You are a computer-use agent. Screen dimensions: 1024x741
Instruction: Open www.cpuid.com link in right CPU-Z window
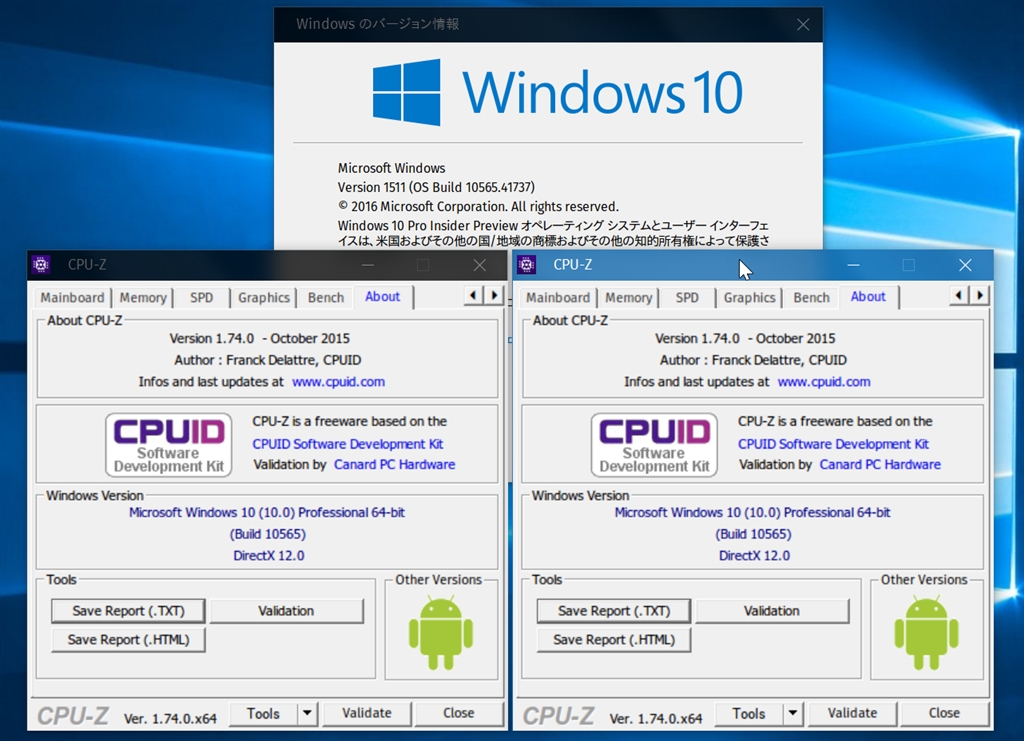824,382
